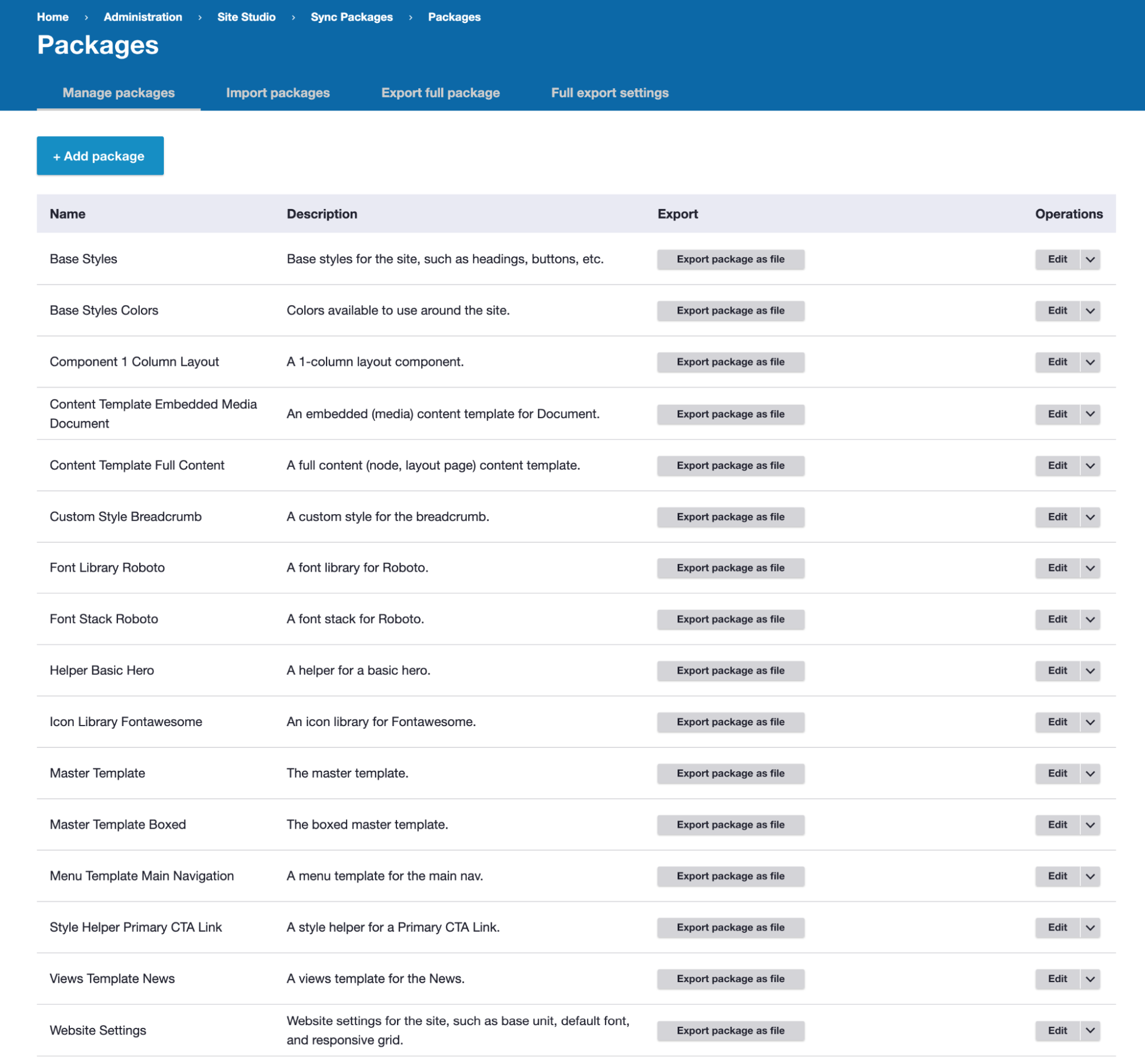Open operations chevron for Font Library Roboto
Image resolution: width=1145 pixels, height=1064 pixels.
coord(1089,568)
